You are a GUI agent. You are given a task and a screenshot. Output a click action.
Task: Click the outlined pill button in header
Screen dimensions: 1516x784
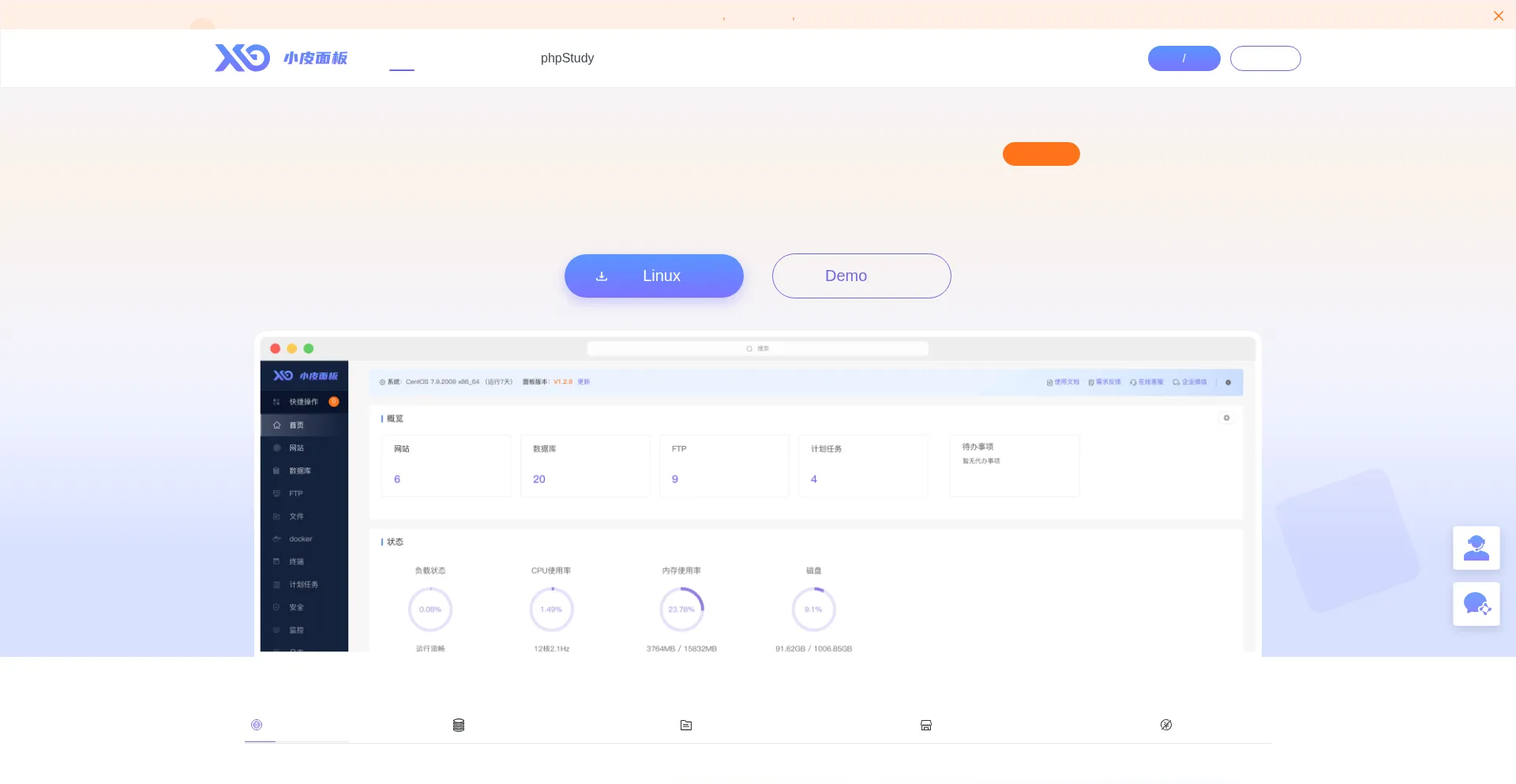[x=1265, y=58]
